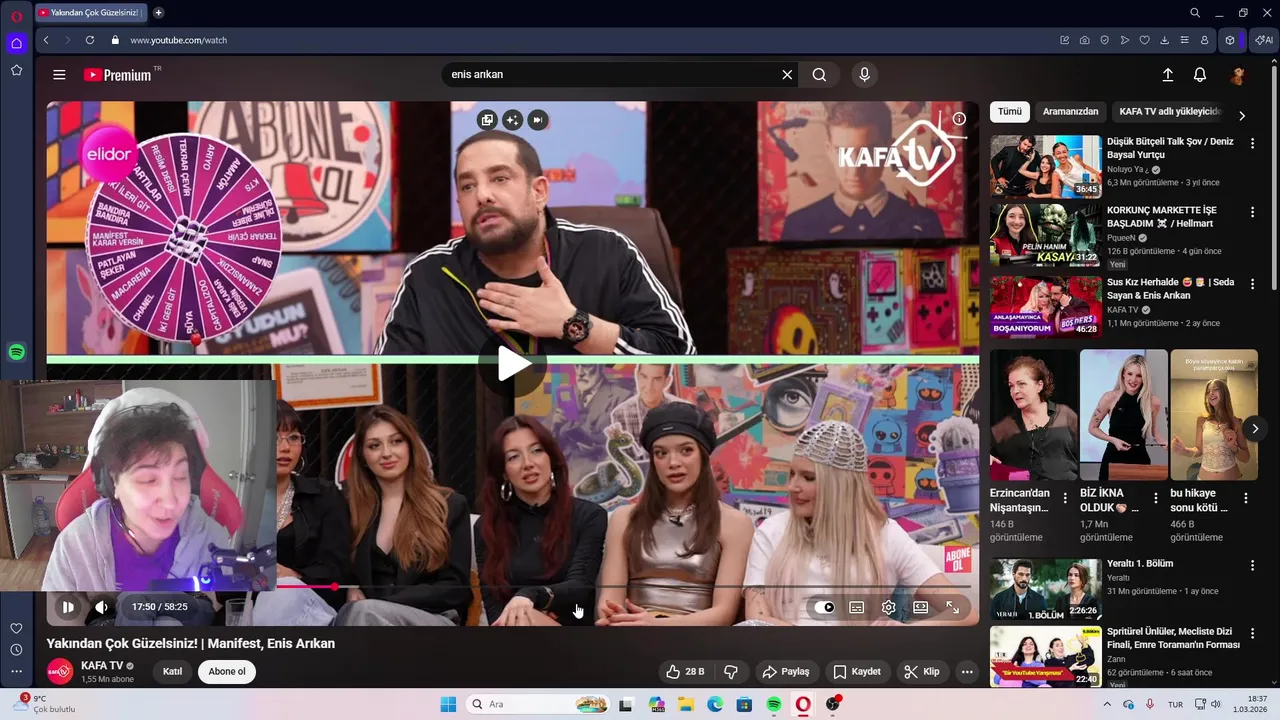Select the Tümü filter chip

pyautogui.click(x=1010, y=112)
